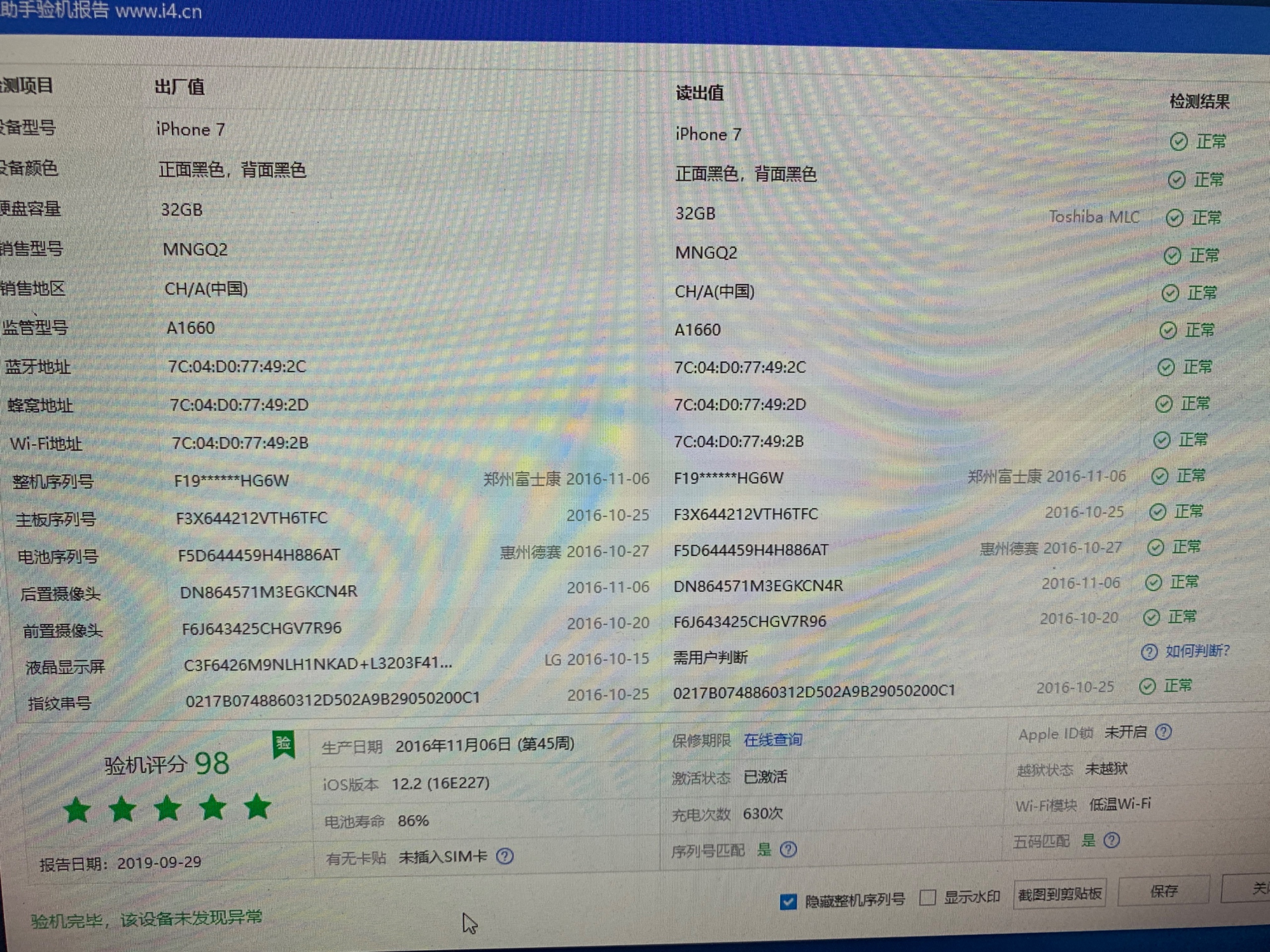Click question icon before 如何判断
Image resolution: width=1270 pixels, height=952 pixels.
click(x=1149, y=652)
